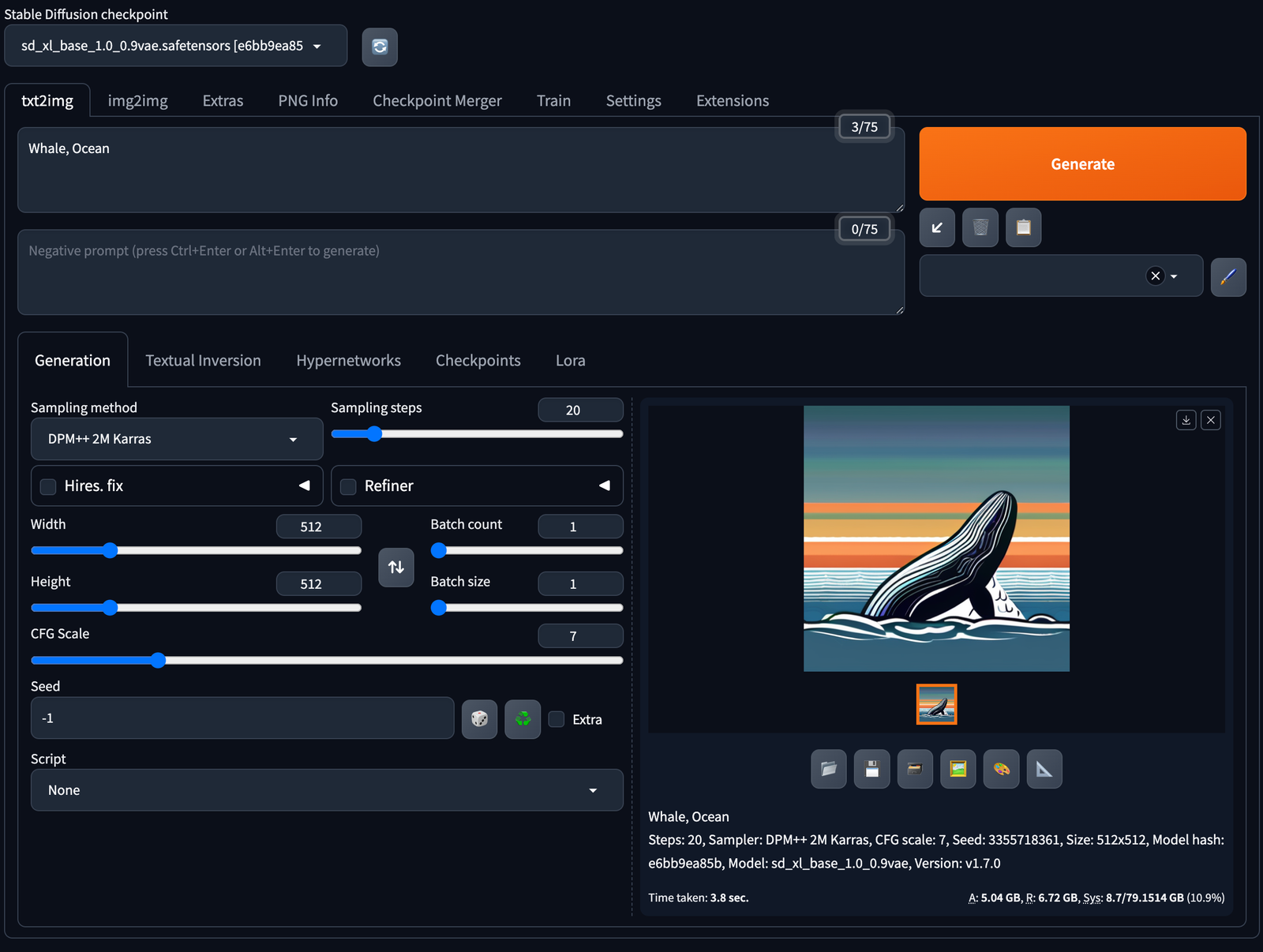Open the Sampling method dropdown

click(x=177, y=439)
